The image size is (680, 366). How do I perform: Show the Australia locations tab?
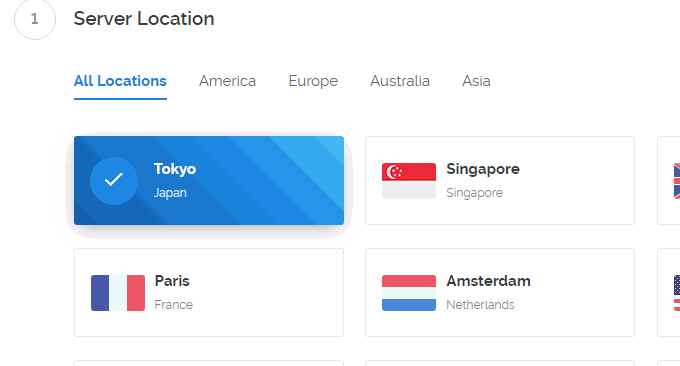point(400,81)
